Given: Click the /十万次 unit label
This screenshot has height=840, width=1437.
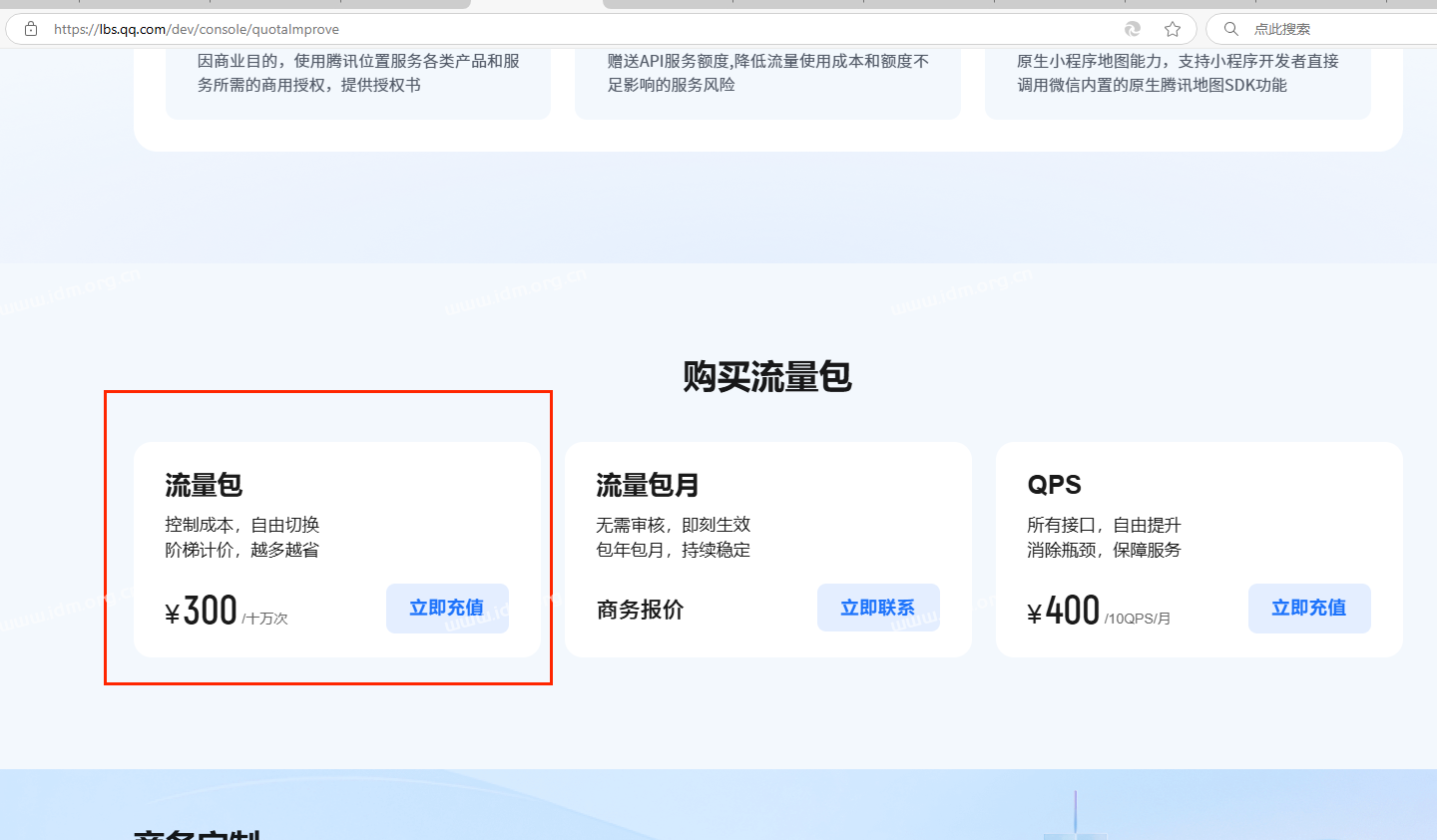Looking at the screenshot, I should tap(264, 619).
